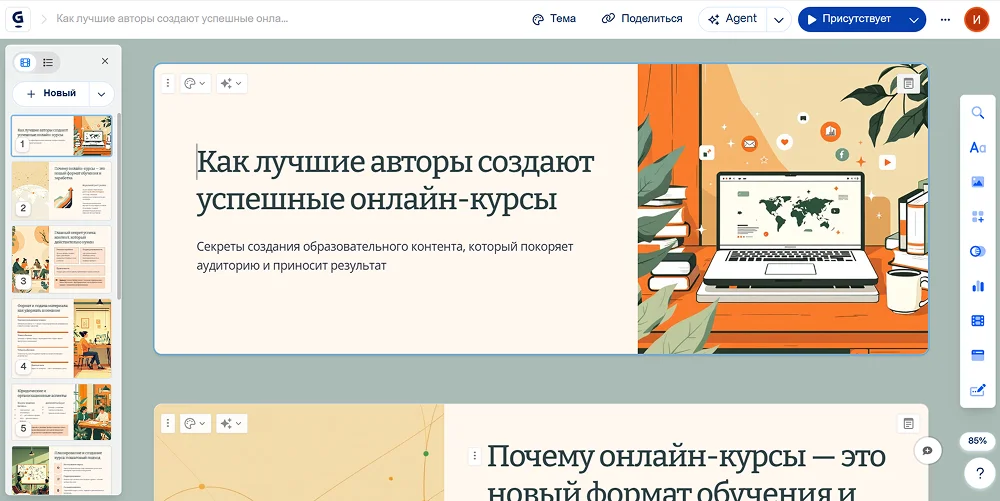Open the charts and diagrams panel

click(978, 286)
